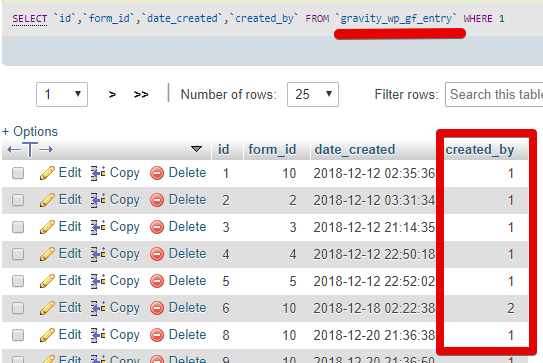The image size is (543, 363).
Task: Expand the + Options link
Action: pyautogui.click(x=30, y=132)
